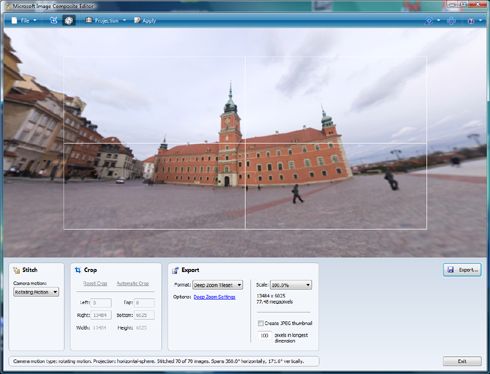
Task: Click the Exit button
Action: (x=462, y=361)
